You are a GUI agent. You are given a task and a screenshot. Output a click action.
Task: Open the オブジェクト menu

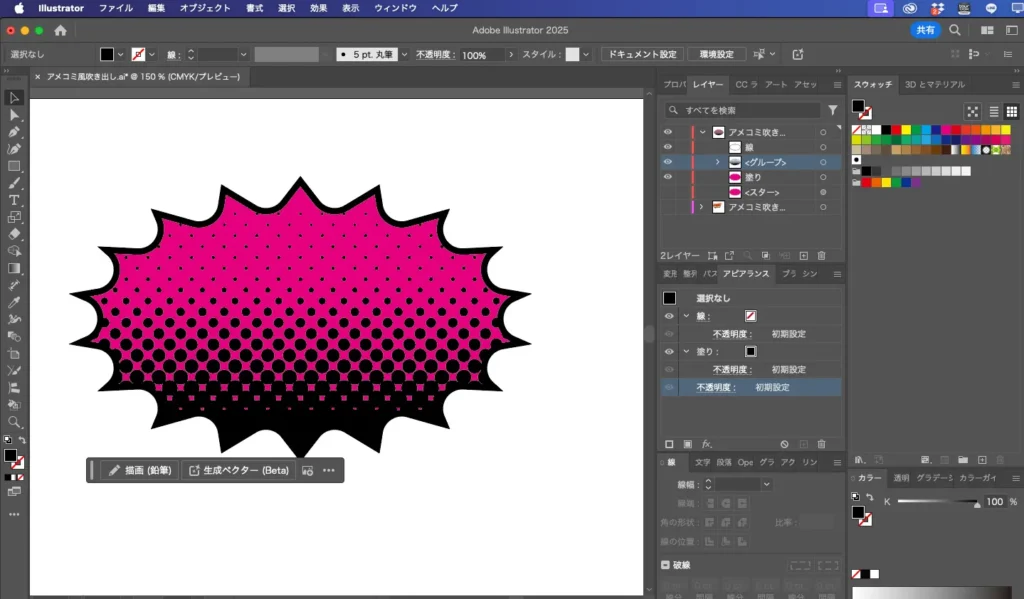[204, 8]
